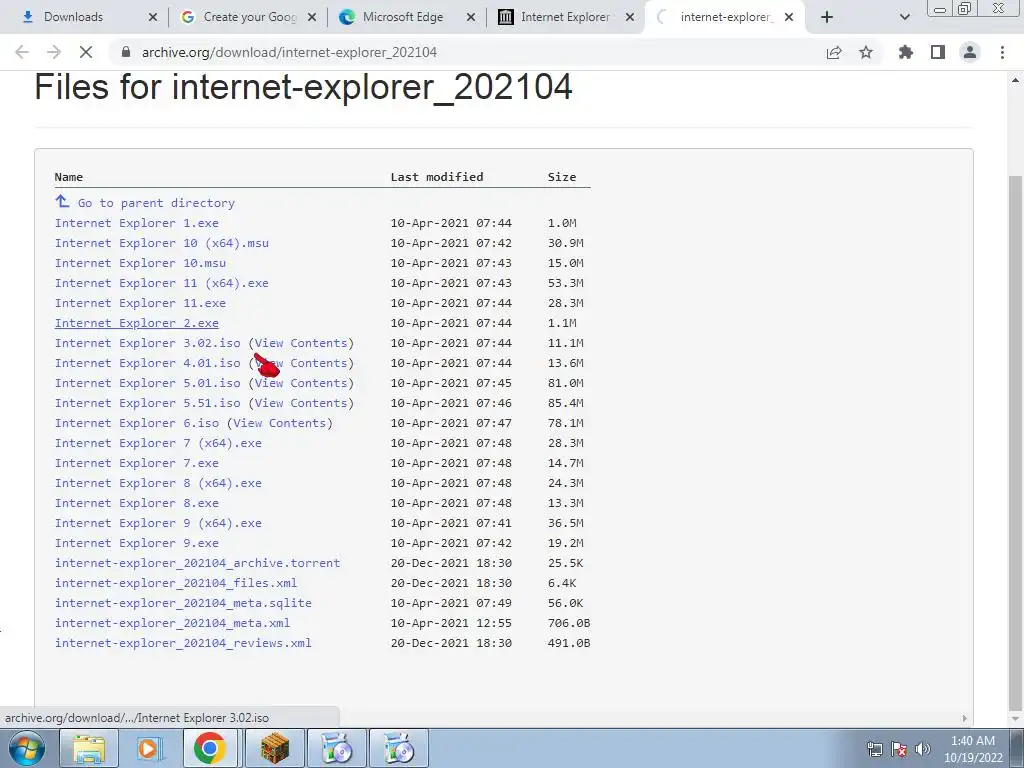Click the Chrome icon in taskbar

tap(210, 748)
